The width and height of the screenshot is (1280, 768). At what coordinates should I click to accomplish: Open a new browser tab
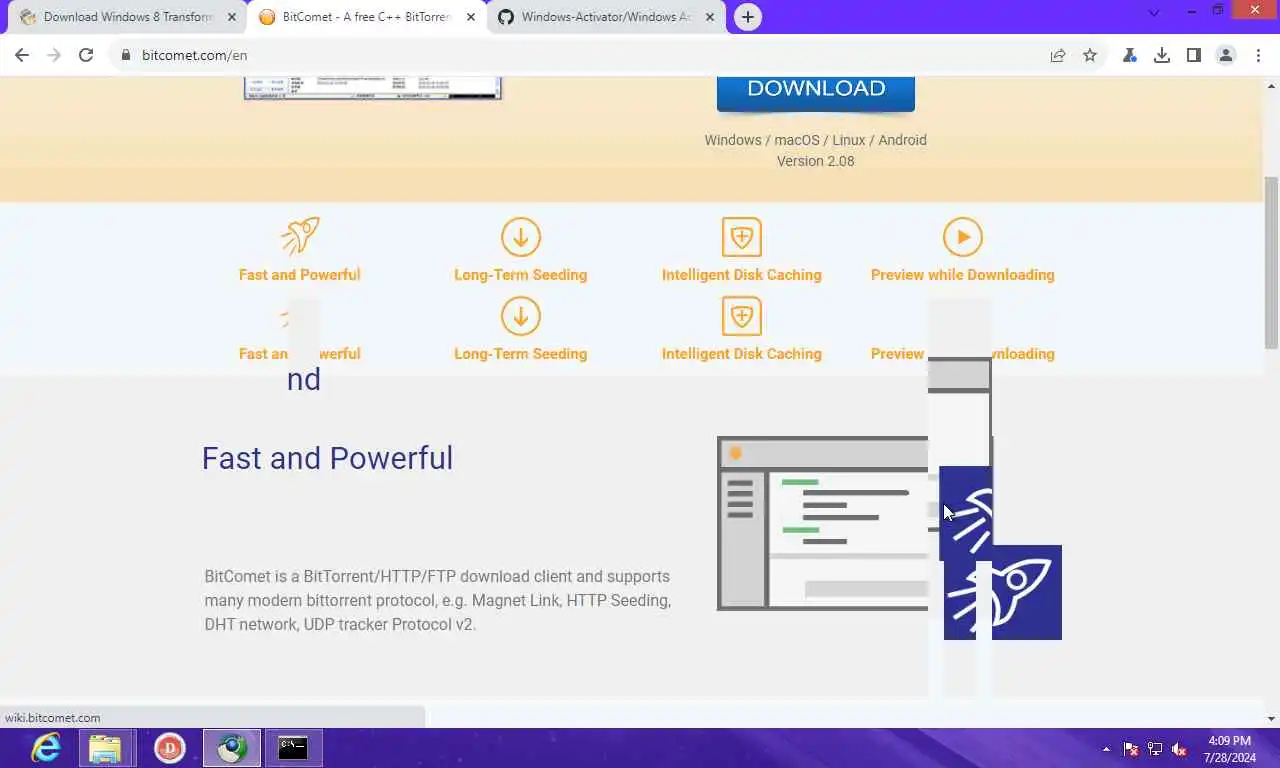click(x=747, y=17)
